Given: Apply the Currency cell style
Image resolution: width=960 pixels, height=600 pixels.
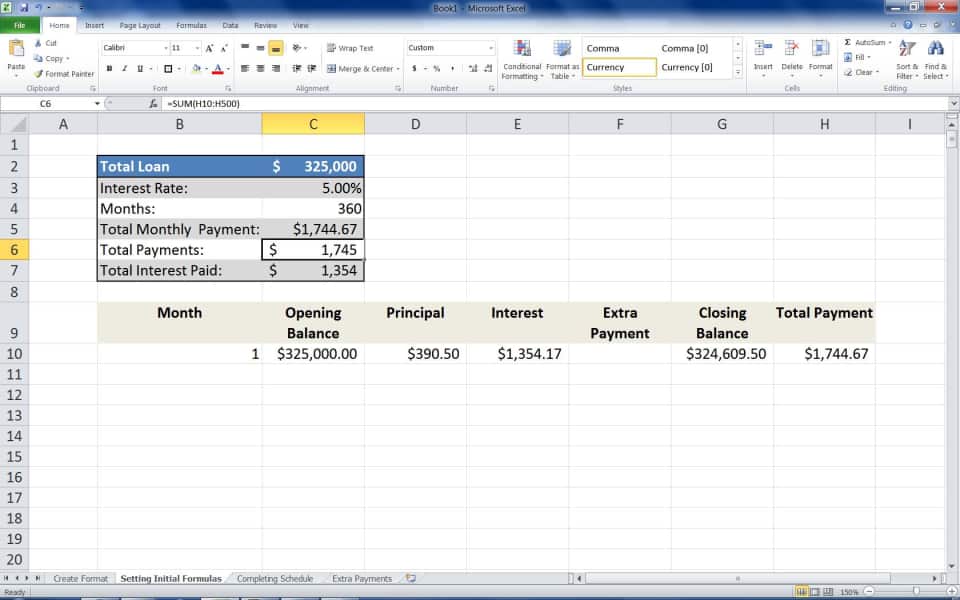Looking at the screenshot, I should point(618,67).
